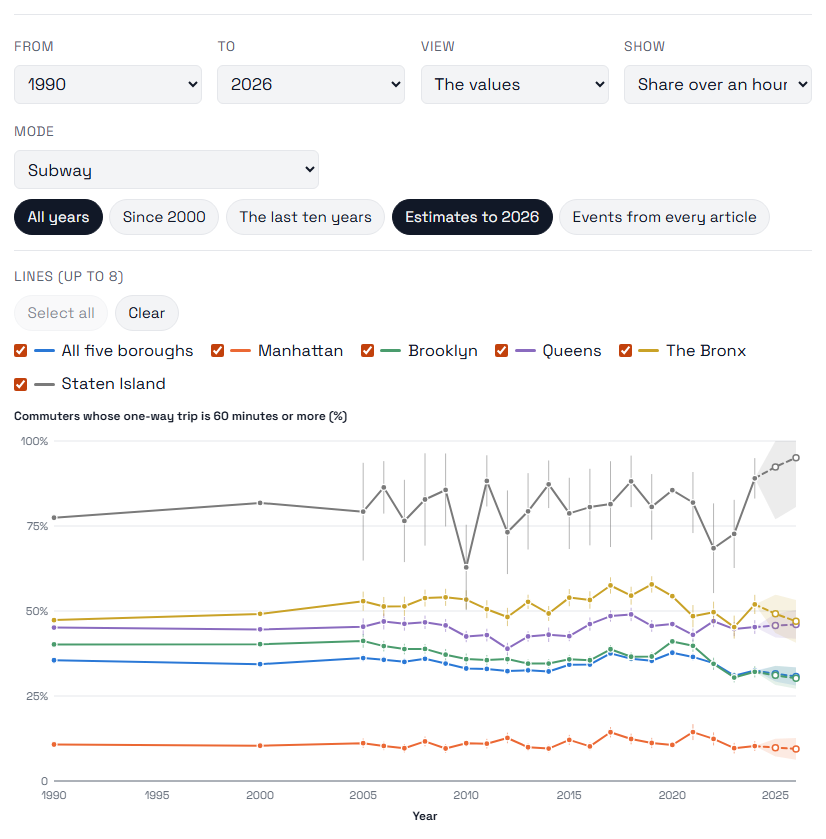Click the Manhattan 2026 estimate point

pyautogui.click(x=796, y=749)
